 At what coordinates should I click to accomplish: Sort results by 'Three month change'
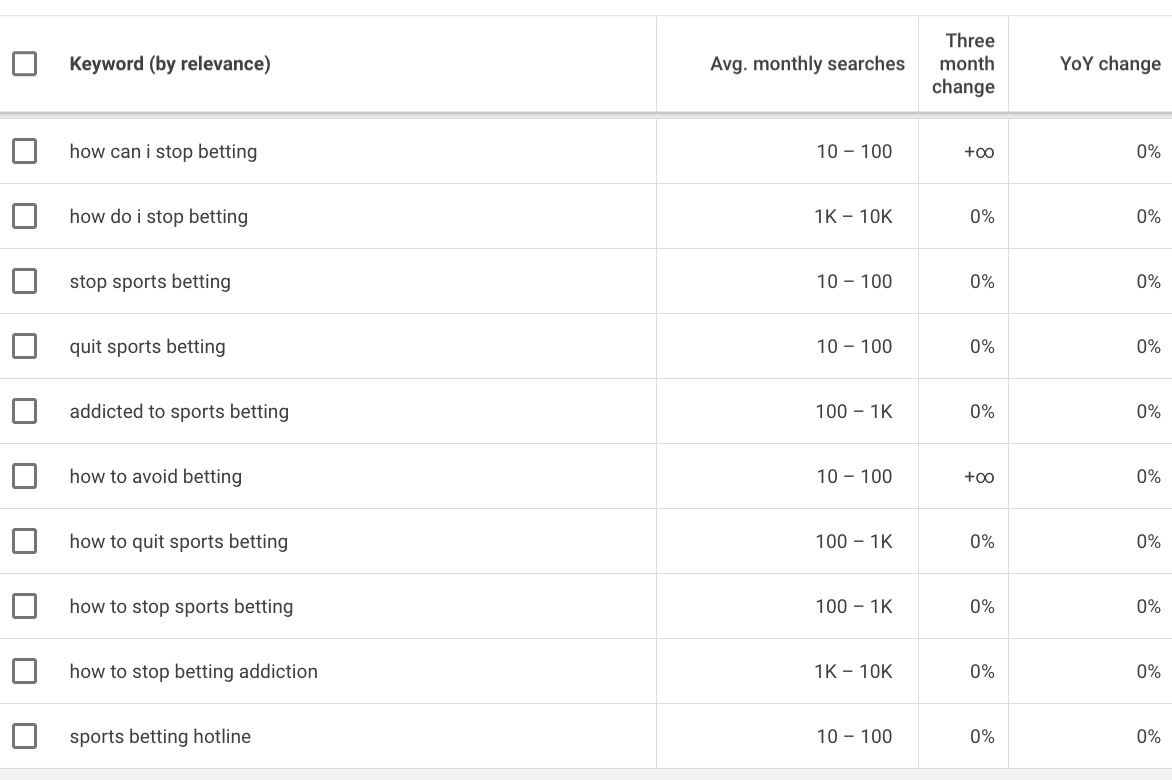(963, 63)
